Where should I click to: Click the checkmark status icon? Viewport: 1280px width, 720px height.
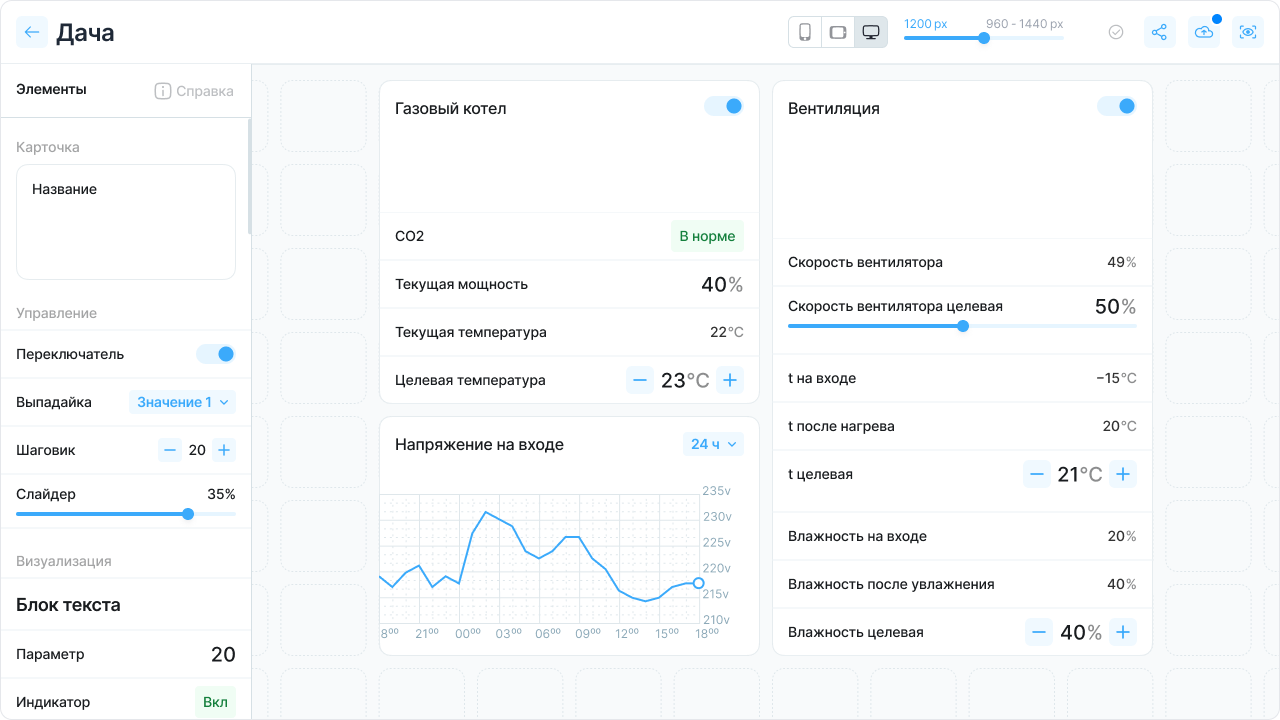[x=1116, y=32]
